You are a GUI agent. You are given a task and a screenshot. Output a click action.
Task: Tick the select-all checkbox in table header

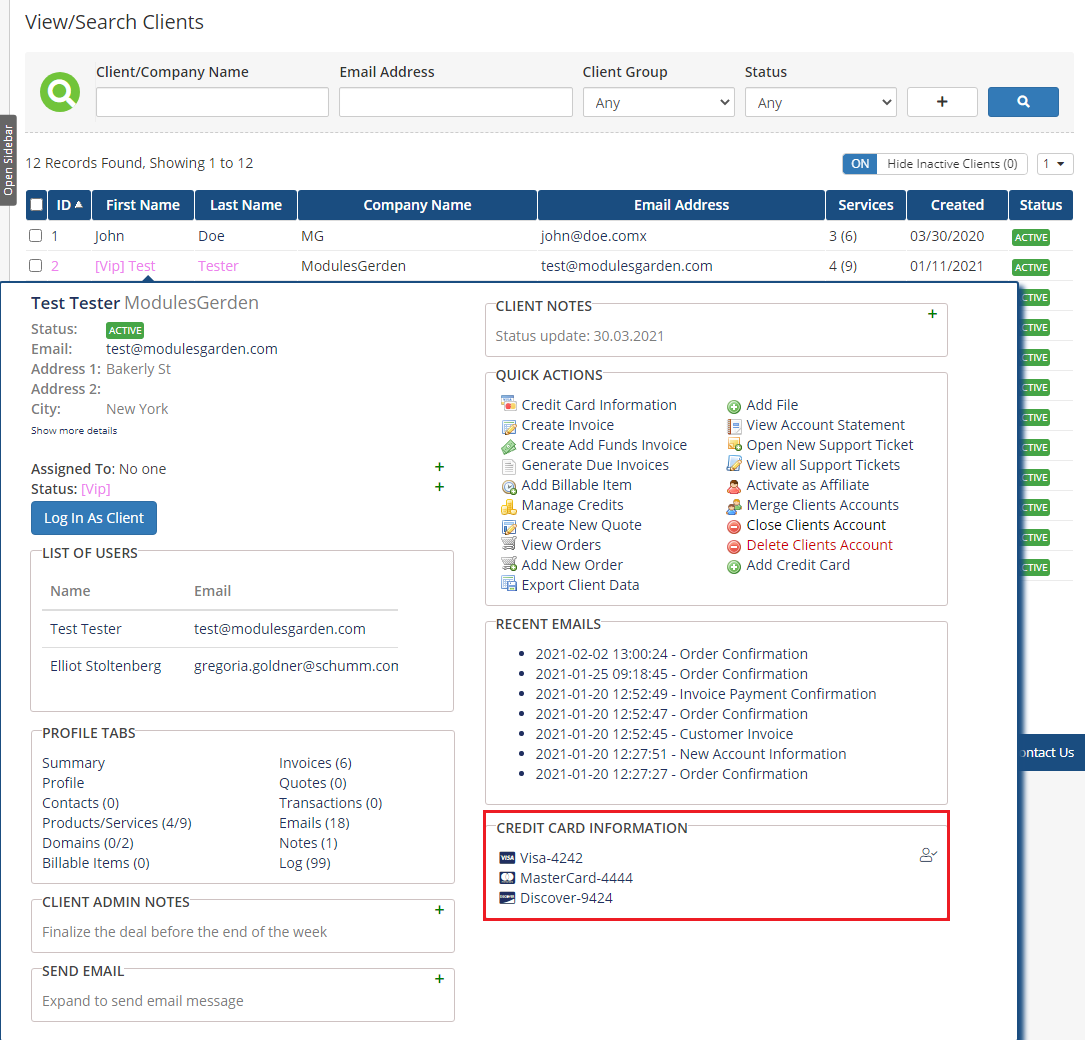(37, 205)
